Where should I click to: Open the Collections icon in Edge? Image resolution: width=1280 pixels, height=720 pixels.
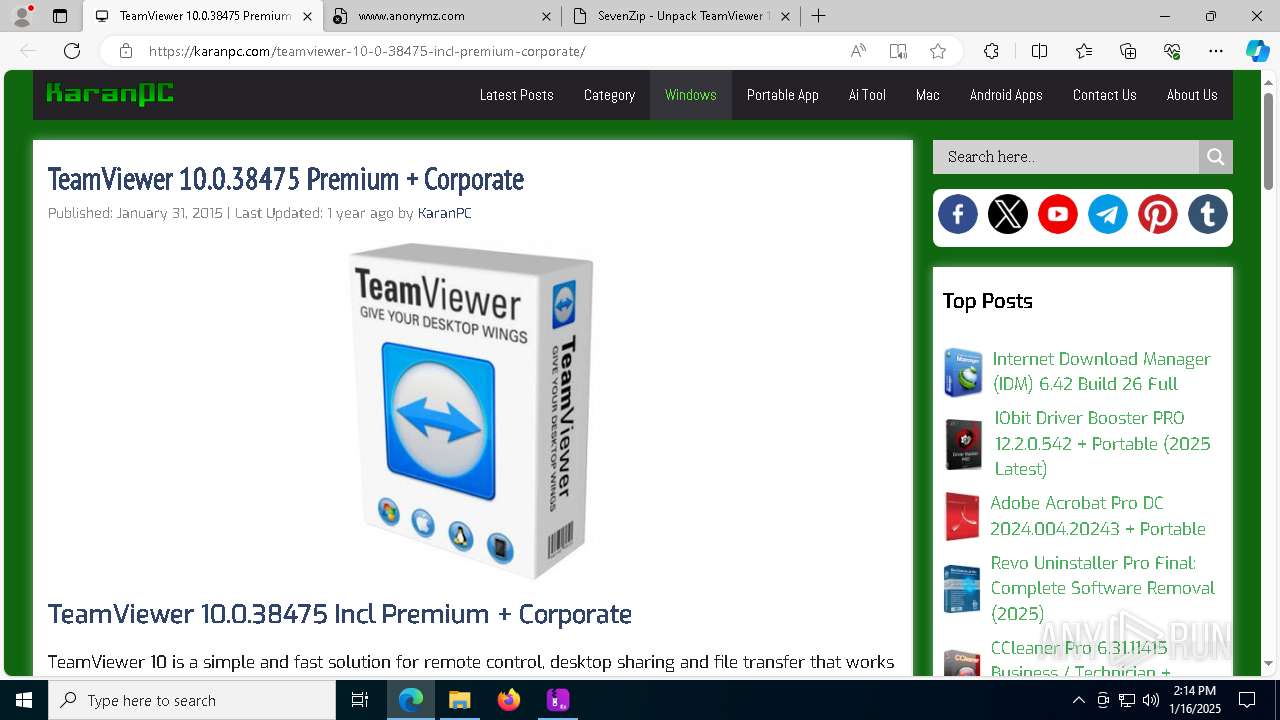[1128, 51]
